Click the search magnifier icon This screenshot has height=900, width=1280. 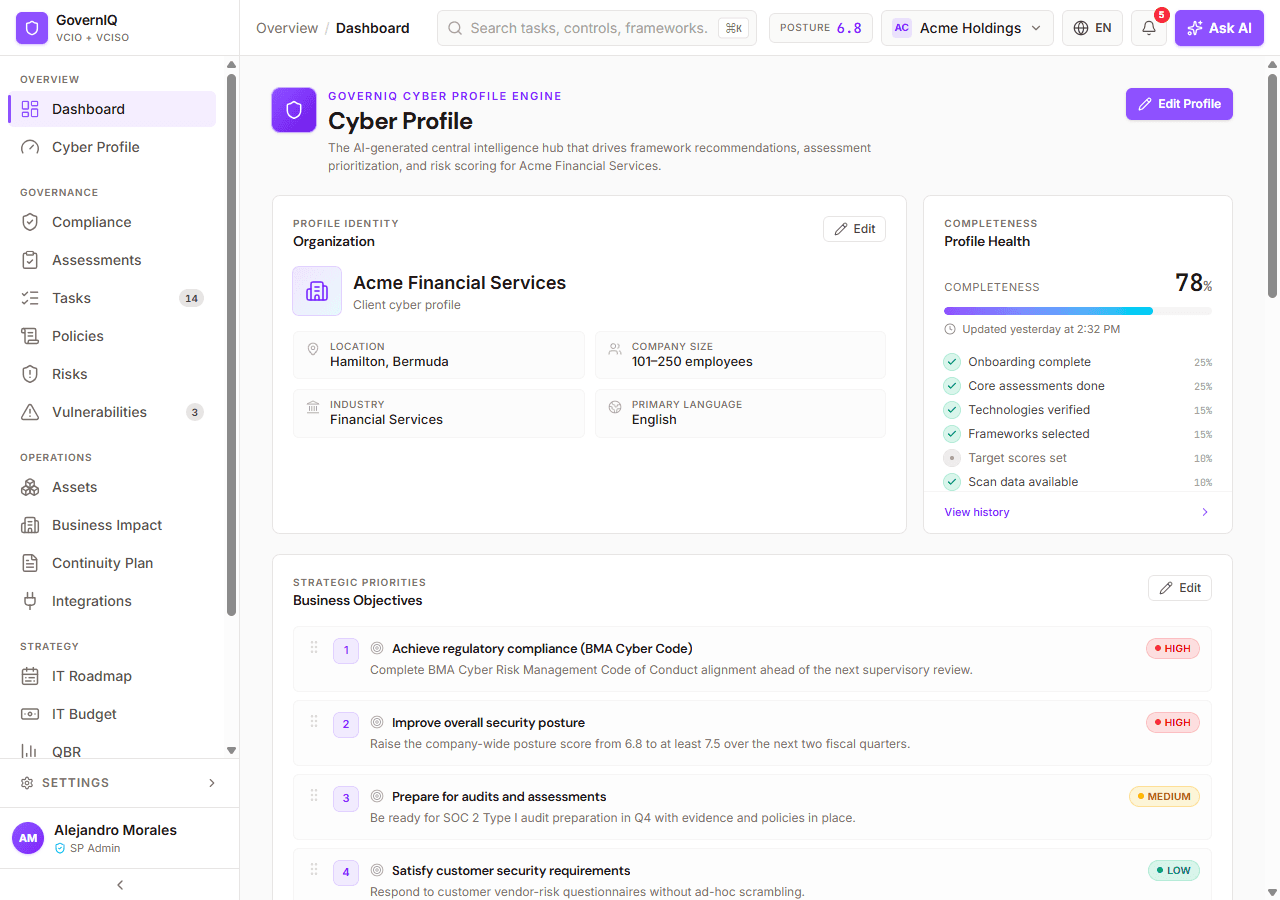pyautogui.click(x=455, y=28)
